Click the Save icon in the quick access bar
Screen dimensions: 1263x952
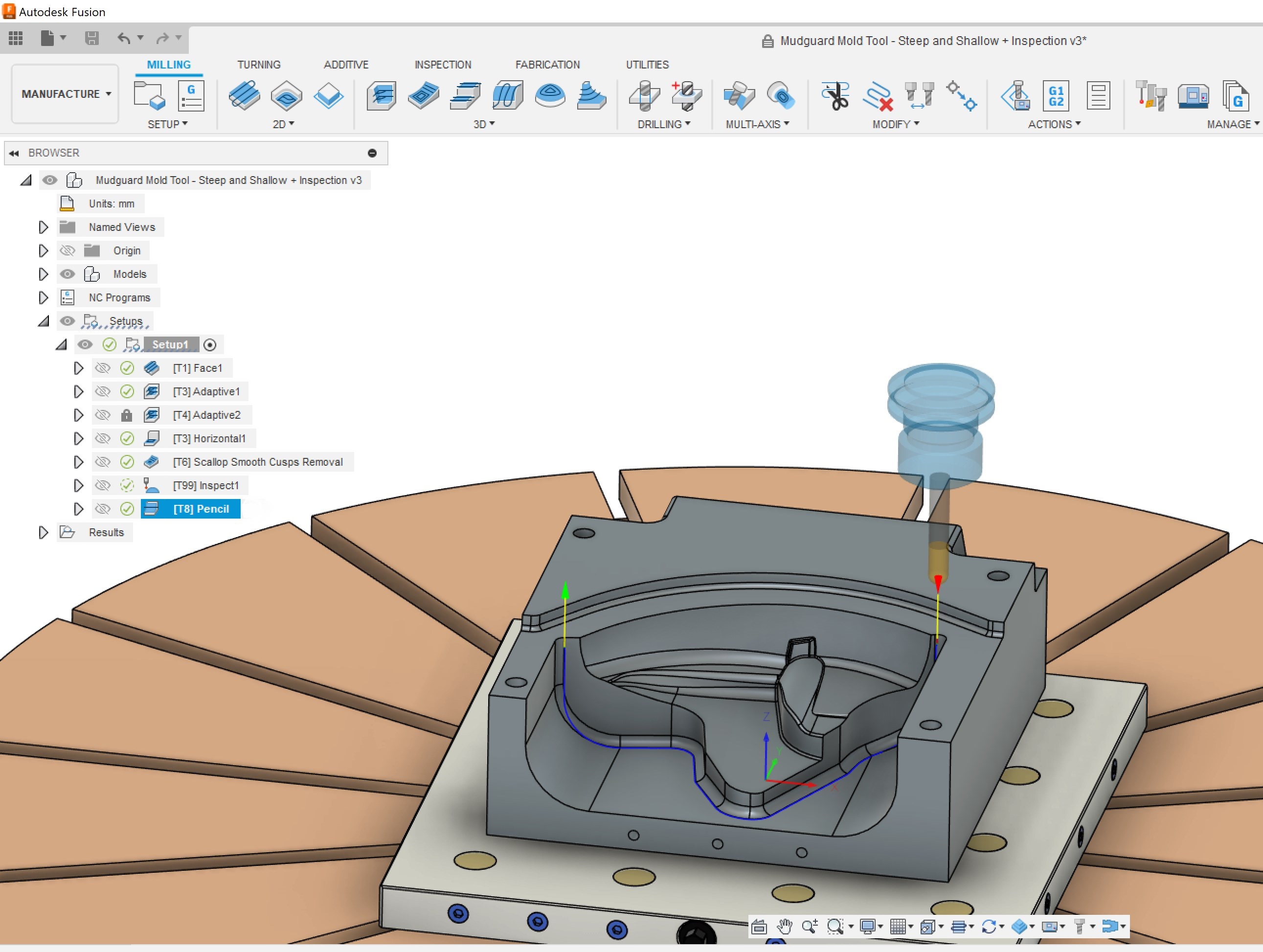(x=91, y=38)
